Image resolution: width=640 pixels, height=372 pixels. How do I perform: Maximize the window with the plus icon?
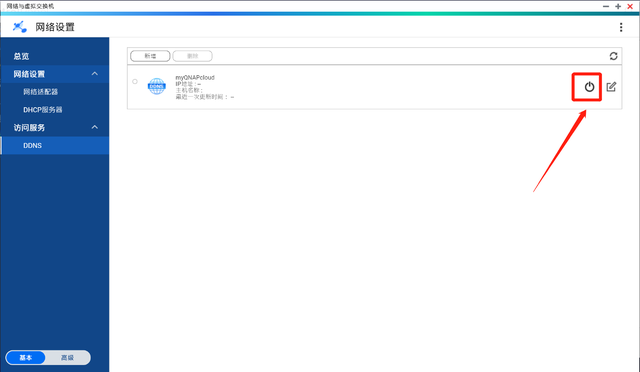tap(618, 7)
